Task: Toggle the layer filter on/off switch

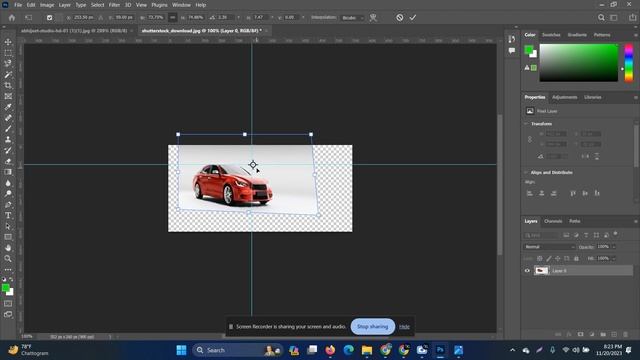Action: pos(616,234)
